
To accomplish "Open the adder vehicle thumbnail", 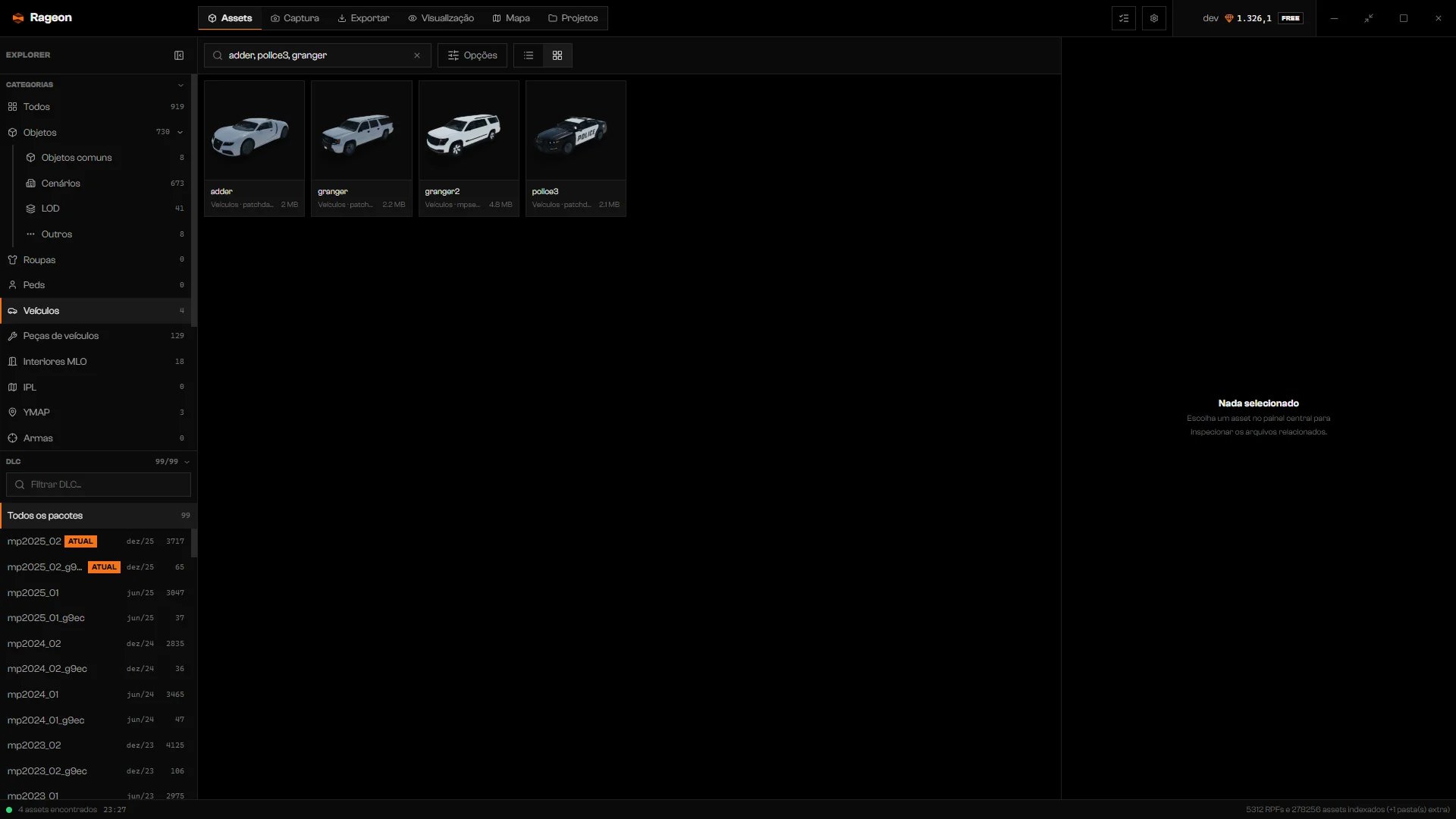I will (254, 130).
